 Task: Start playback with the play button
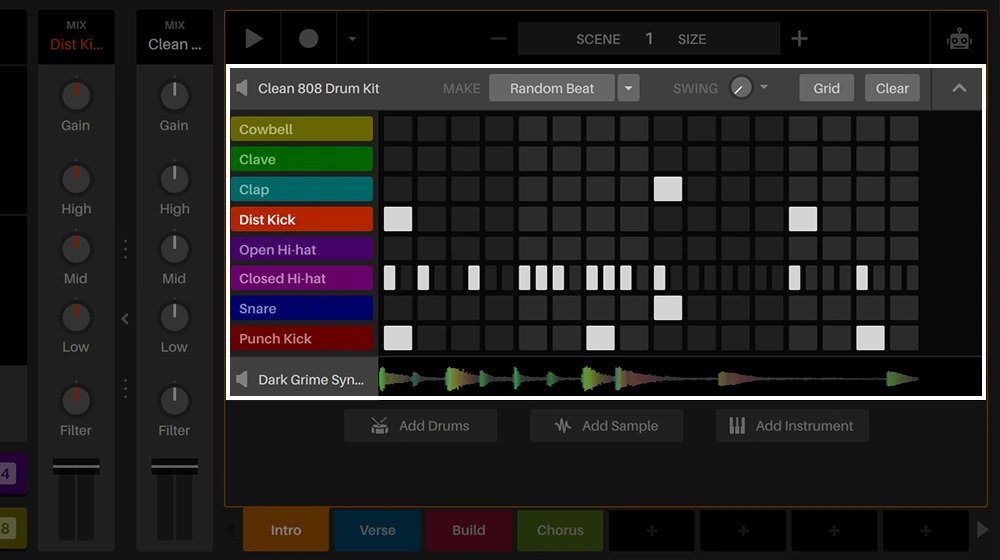[253, 39]
